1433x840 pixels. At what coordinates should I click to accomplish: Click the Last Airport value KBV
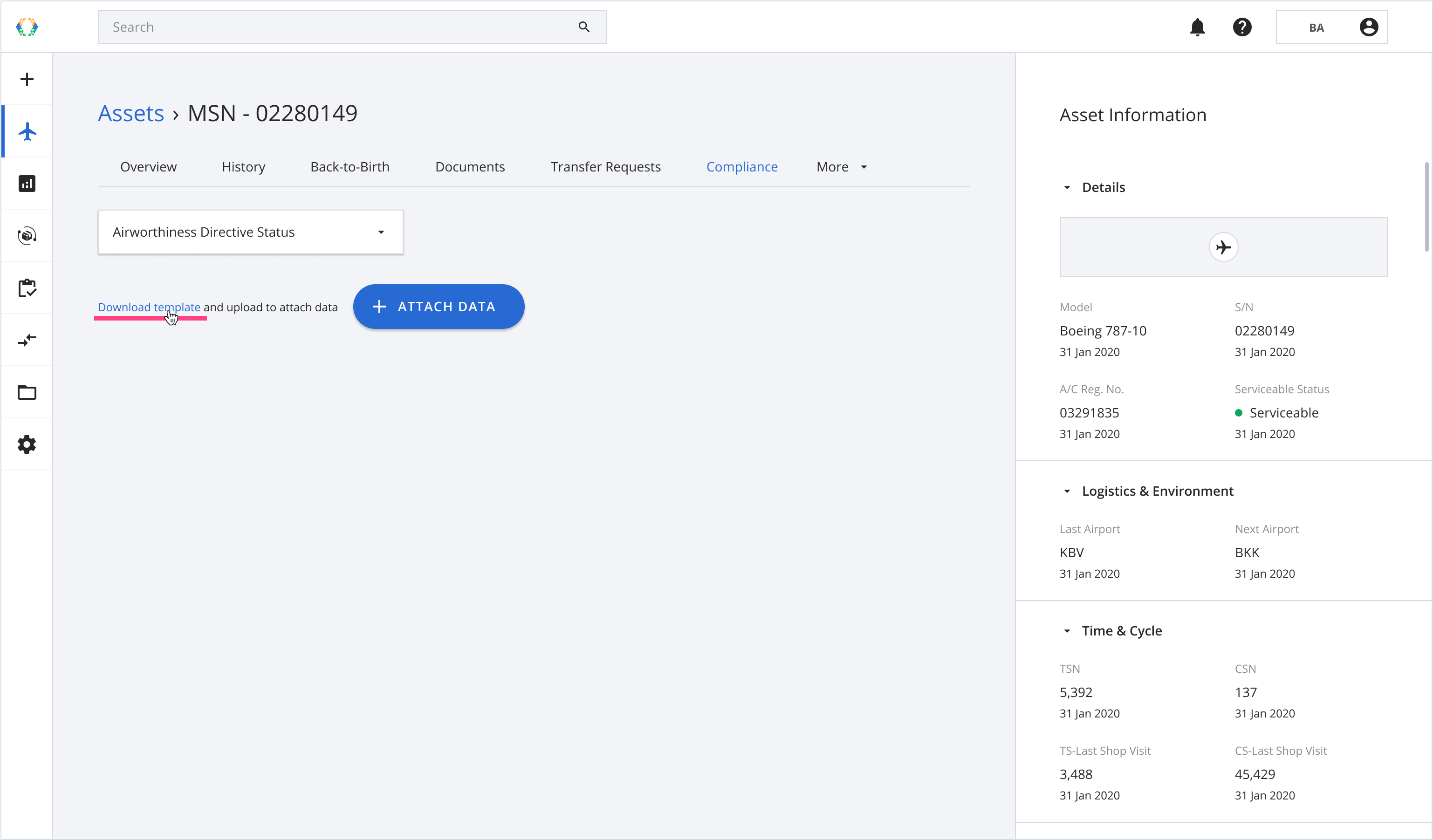[1071, 553]
